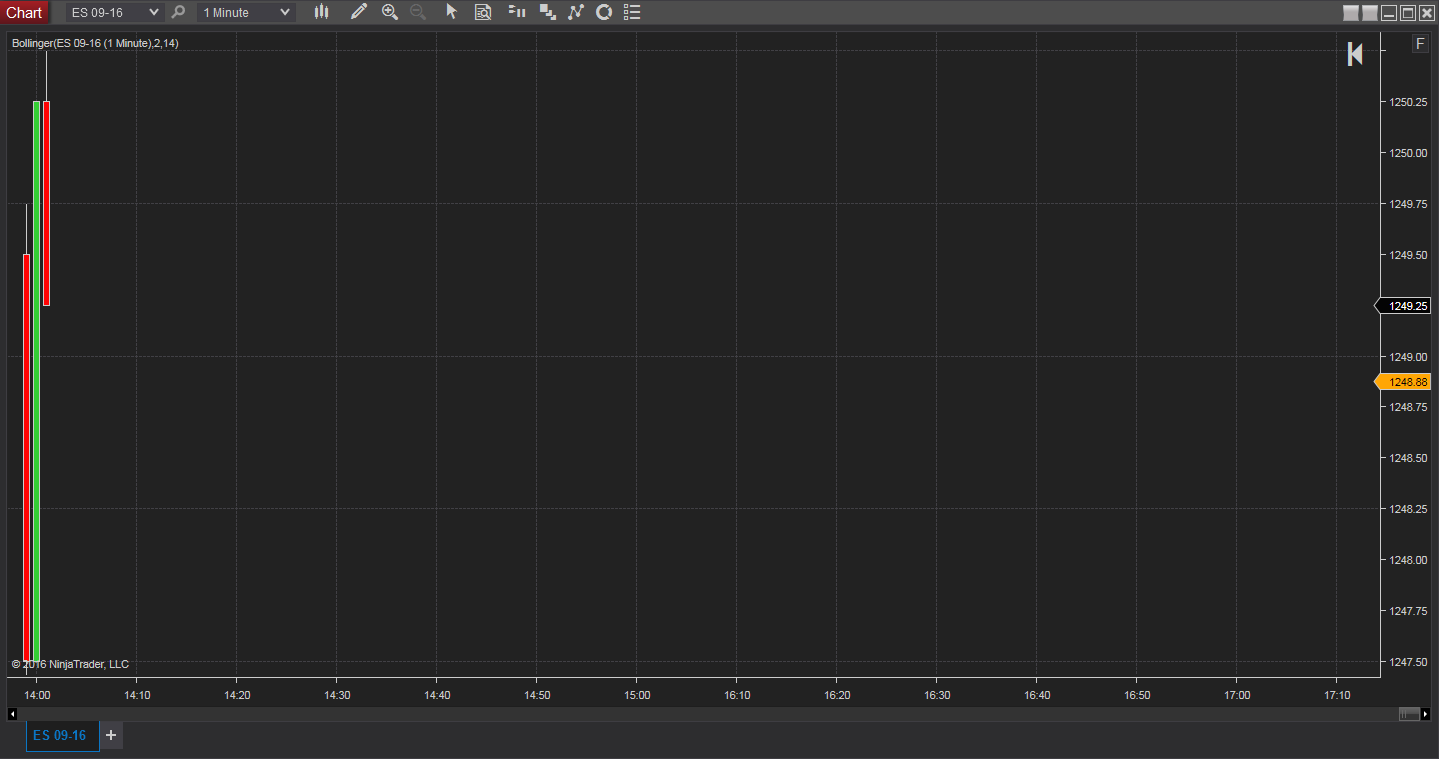
Task: Click the horizontal scrollbar left arrow
Action: 12,714
